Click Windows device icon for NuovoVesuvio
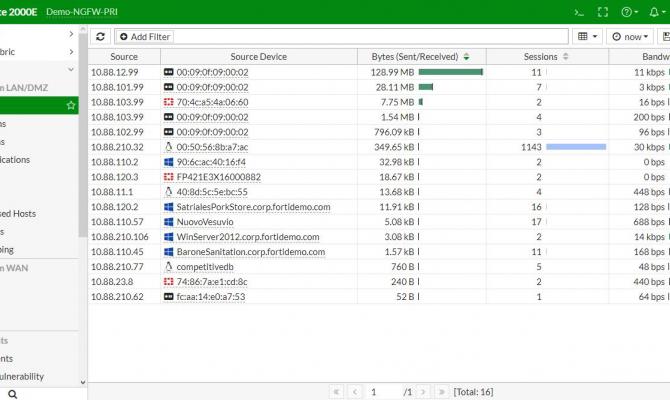 [169, 222]
